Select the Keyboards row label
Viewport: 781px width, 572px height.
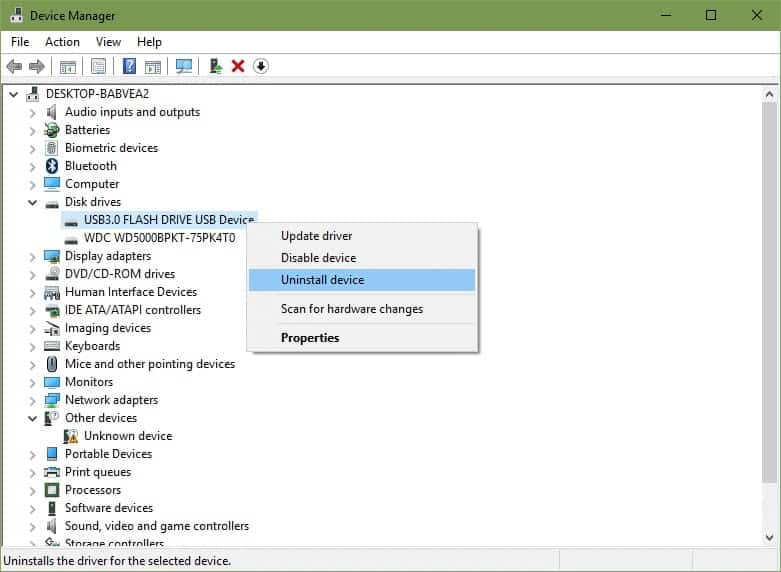pos(92,346)
